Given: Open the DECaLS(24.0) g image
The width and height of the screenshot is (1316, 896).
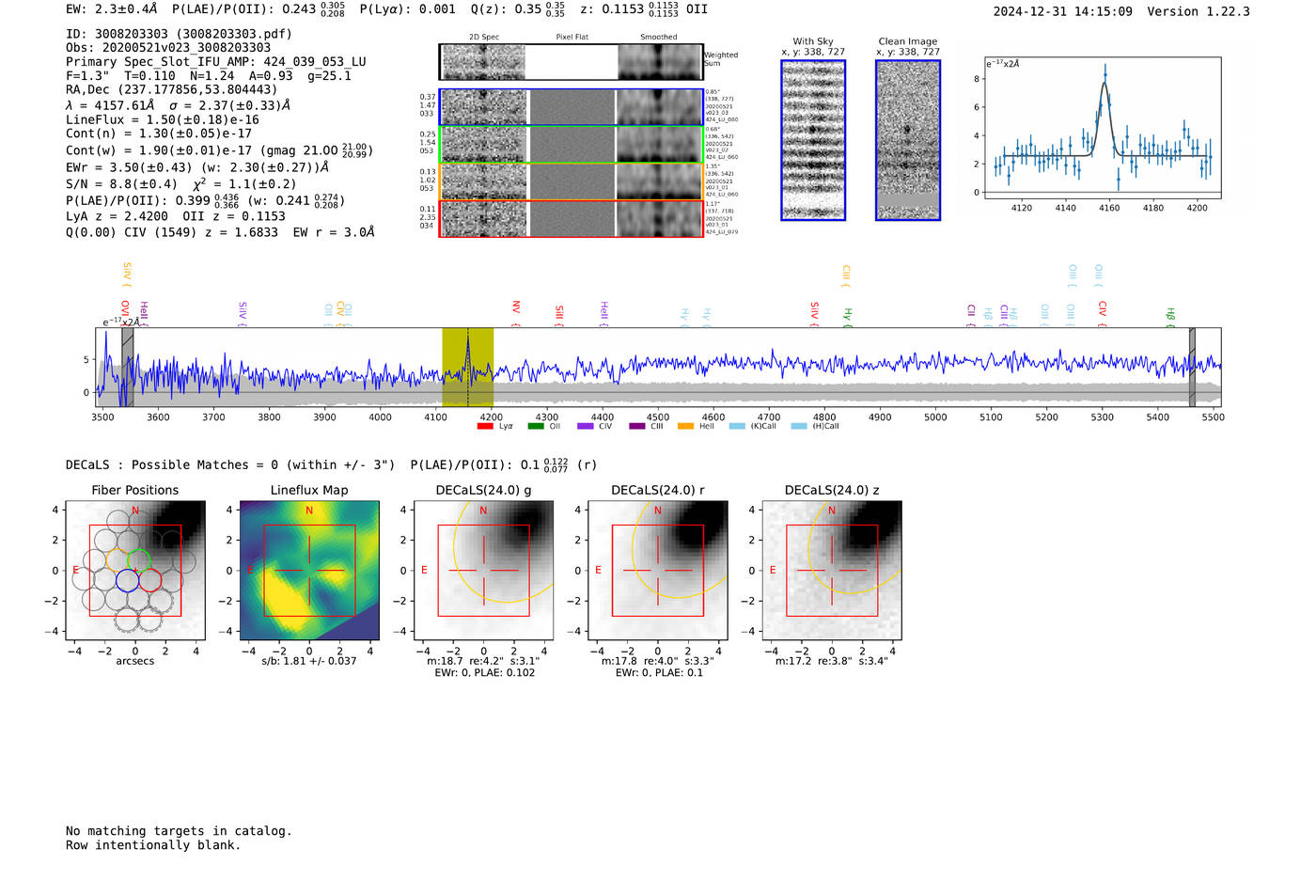Looking at the screenshot, I should click(484, 571).
